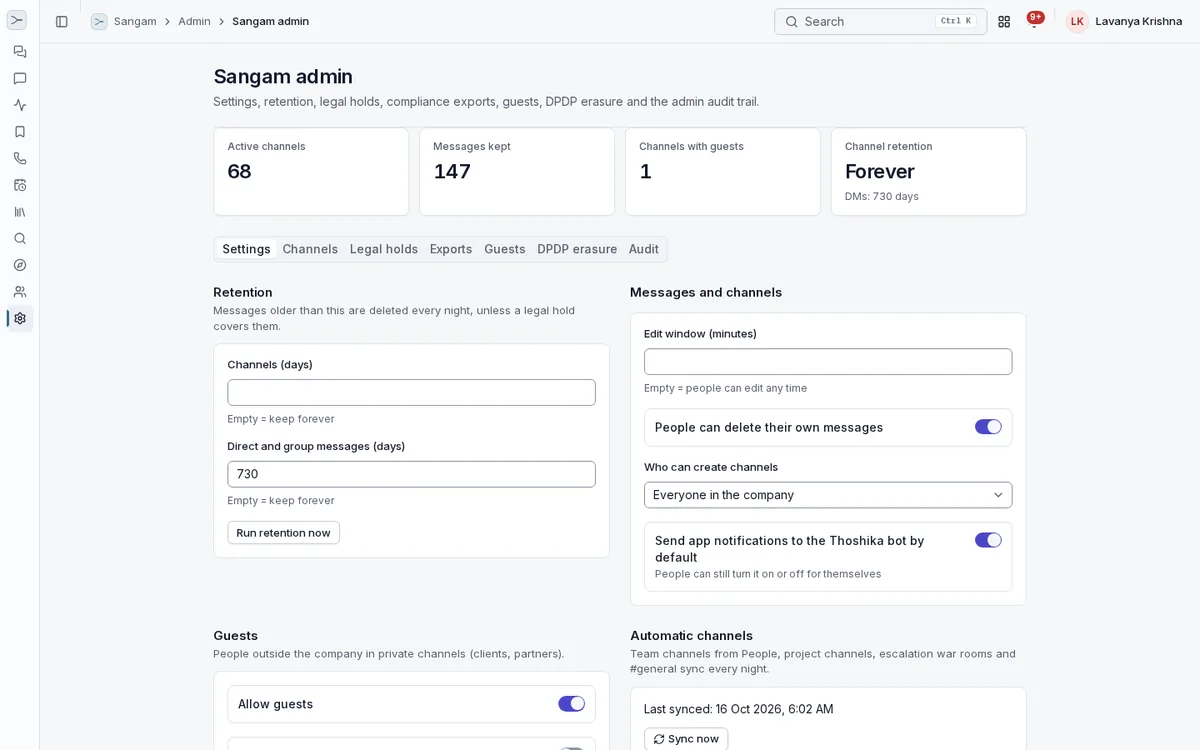Image resolution: width=1200 pixels, height=750 pixels.
Task: Open notifications with the 9+ badge
Action: pyautogui.click(x=1034, y=20)
